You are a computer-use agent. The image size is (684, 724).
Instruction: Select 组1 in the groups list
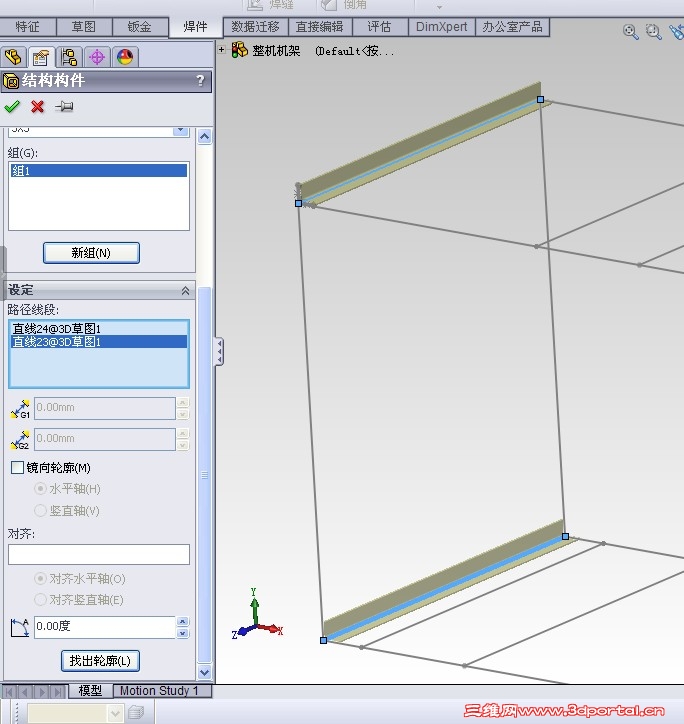(99, 171)
